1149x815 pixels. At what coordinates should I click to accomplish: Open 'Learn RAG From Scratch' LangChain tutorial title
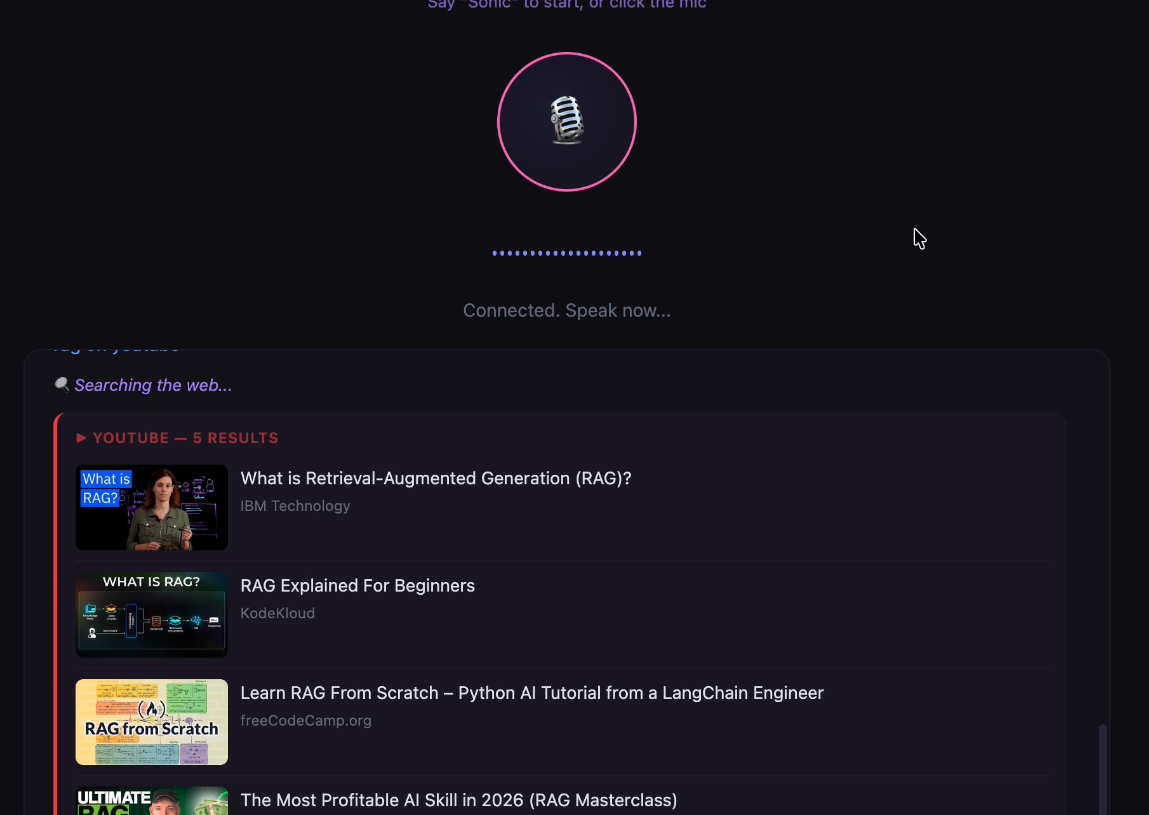[x=532, y=693]
